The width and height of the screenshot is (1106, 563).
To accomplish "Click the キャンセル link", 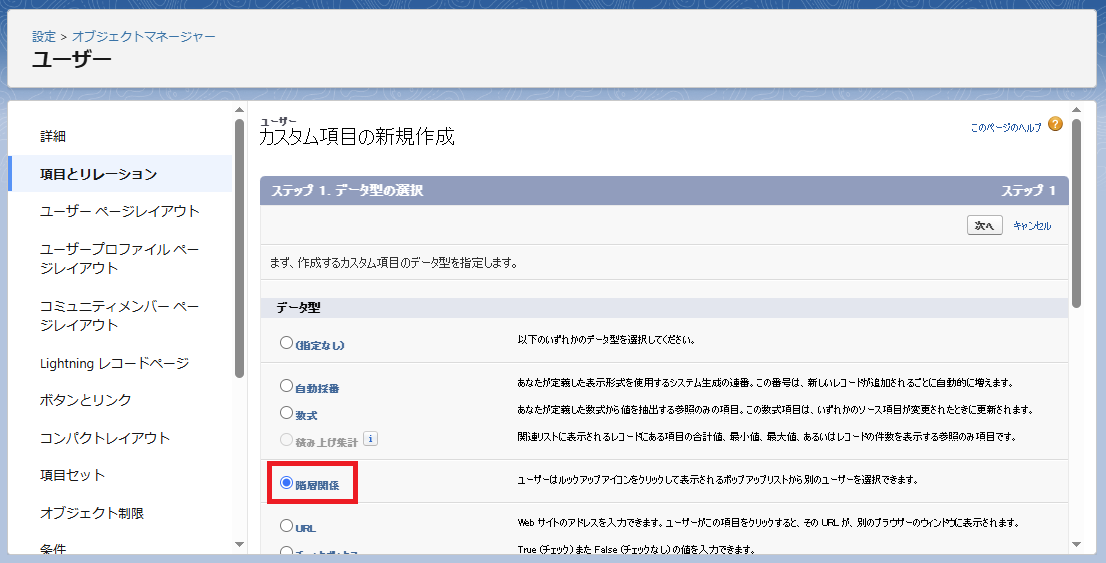I will point(1032,226).
